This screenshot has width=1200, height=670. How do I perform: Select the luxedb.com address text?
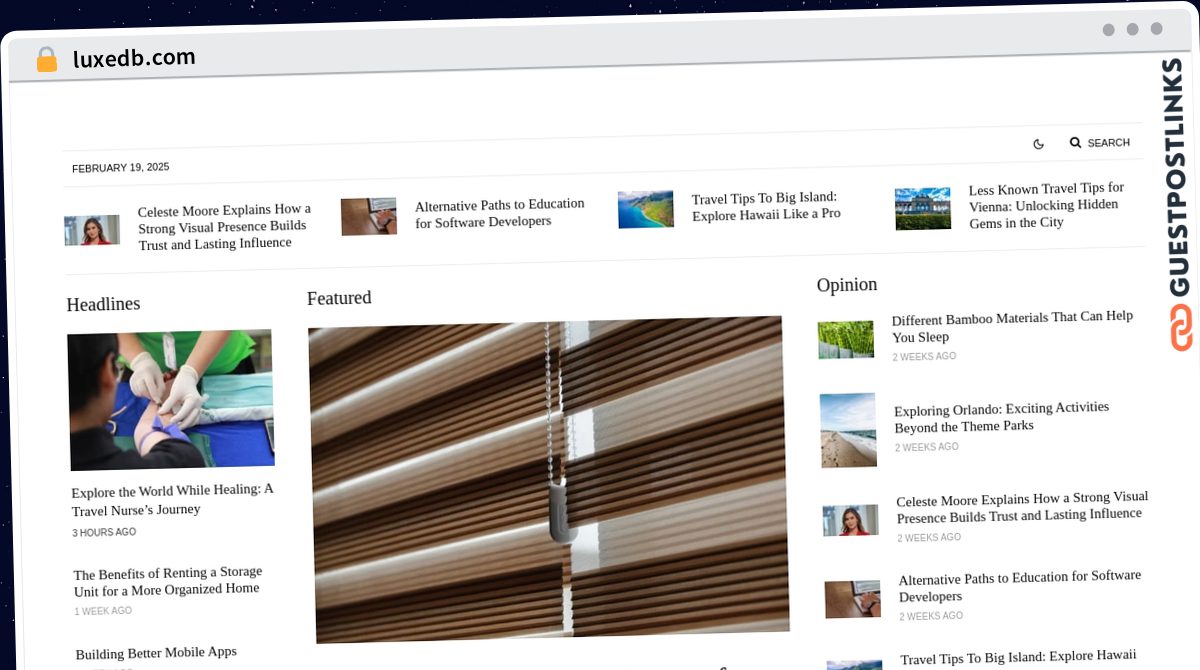(134, 58)
